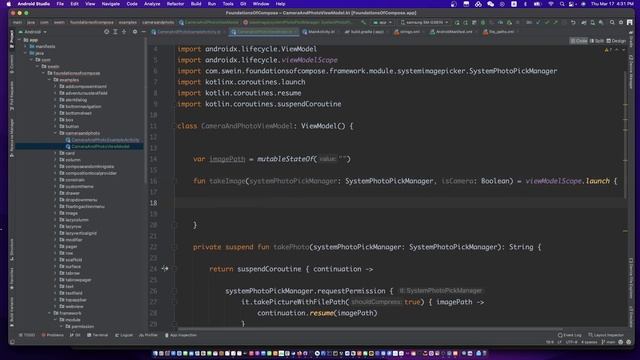Open the app run configuration dropdown
Viewport: 640px width, 360px height.
(382, 22)
